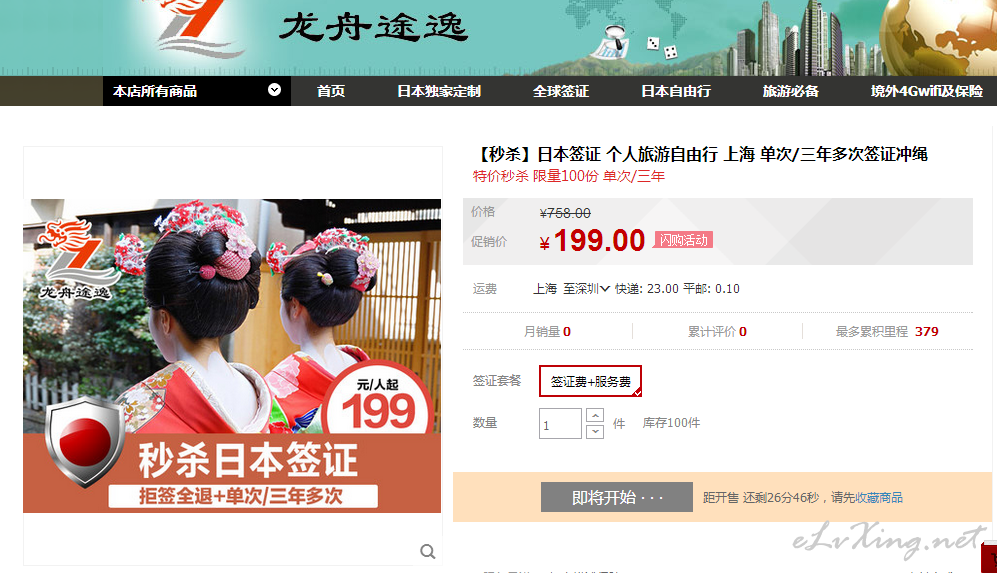Click the quantity input field

[x=560, y=424]
